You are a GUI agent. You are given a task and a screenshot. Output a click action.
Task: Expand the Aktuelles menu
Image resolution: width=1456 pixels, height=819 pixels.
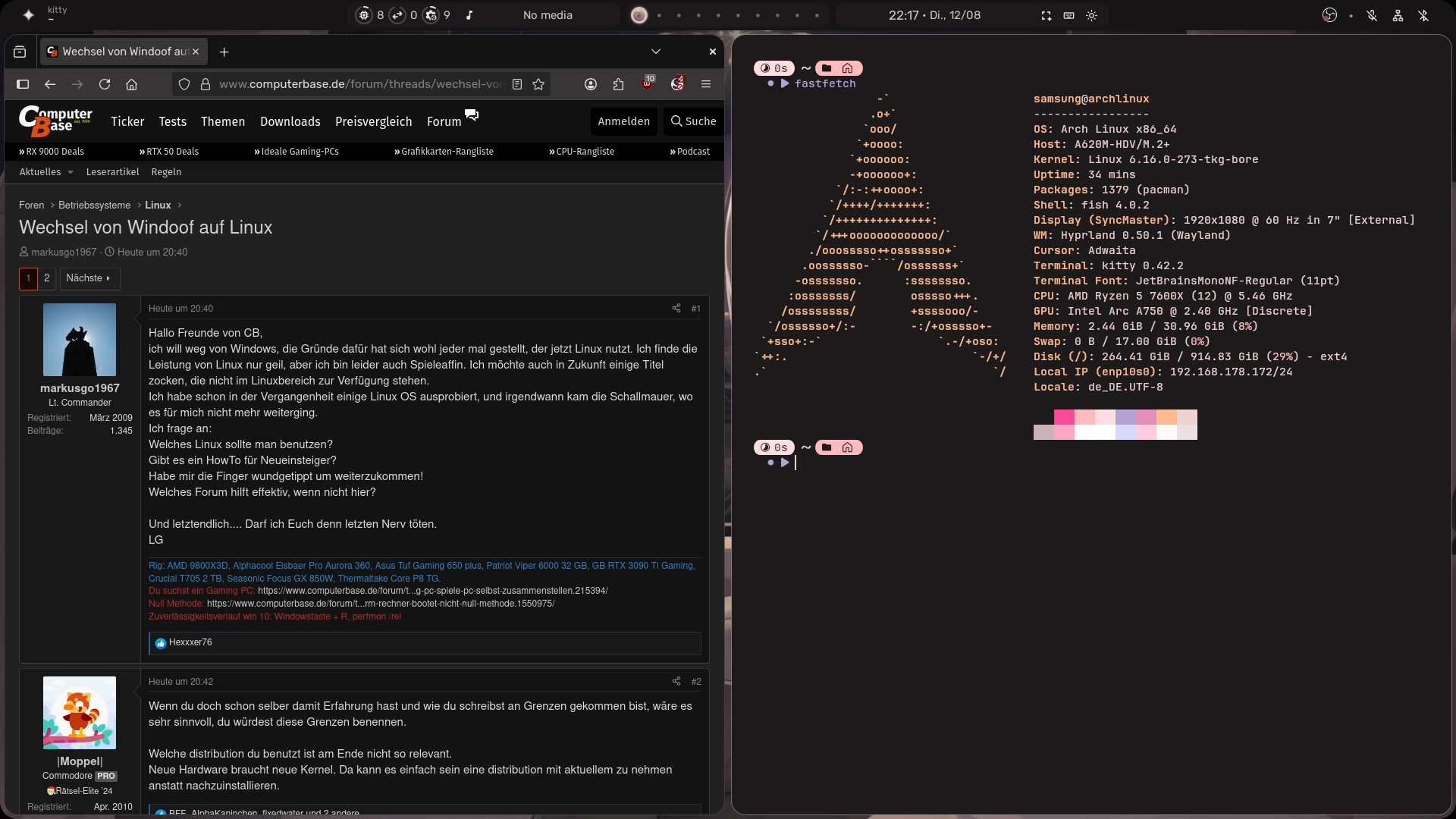pos(45,171)
